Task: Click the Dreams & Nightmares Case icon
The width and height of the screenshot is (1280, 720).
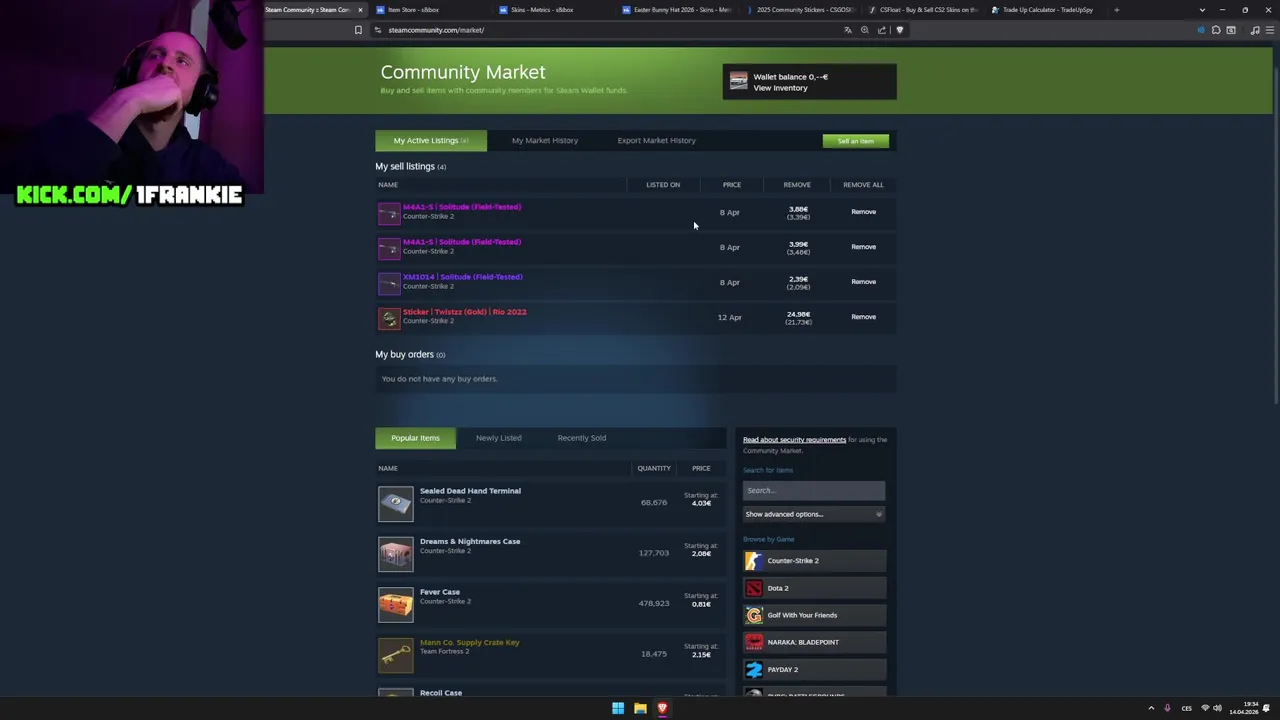Action: [396, 554]
